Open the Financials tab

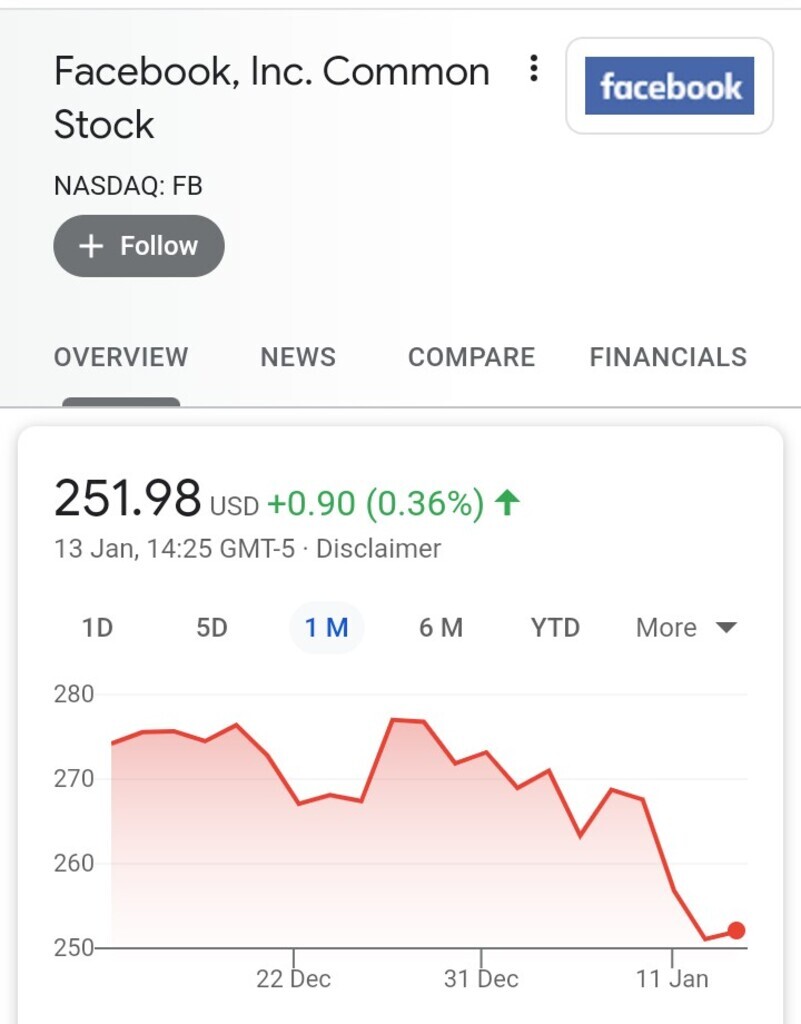[x=668, y=357]
